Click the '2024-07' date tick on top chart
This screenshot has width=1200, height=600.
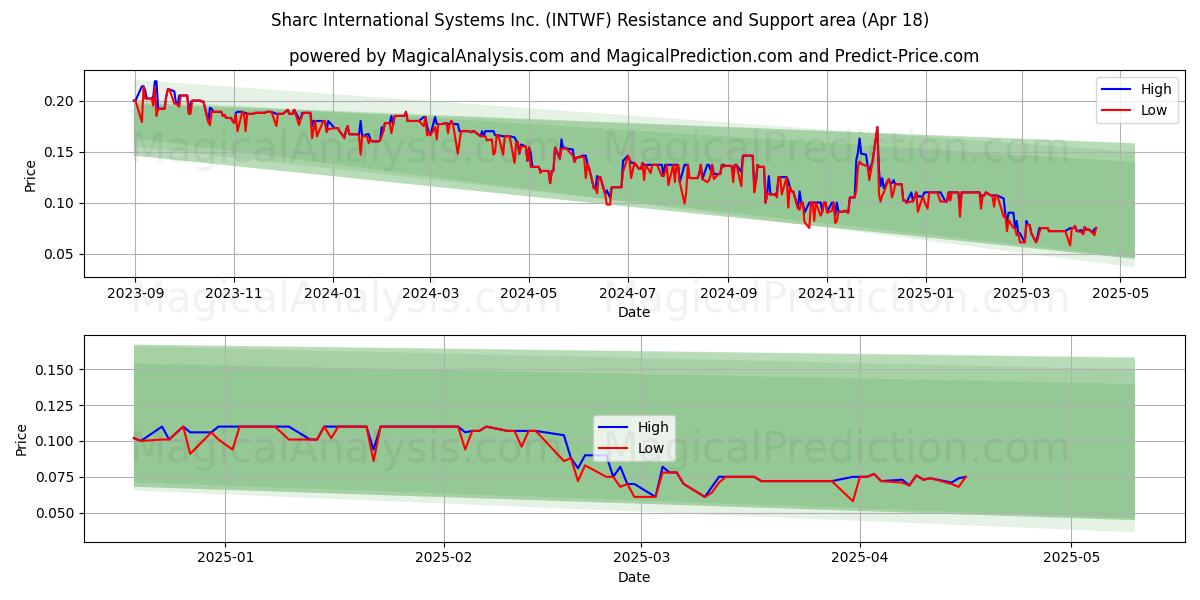[627, 294]
